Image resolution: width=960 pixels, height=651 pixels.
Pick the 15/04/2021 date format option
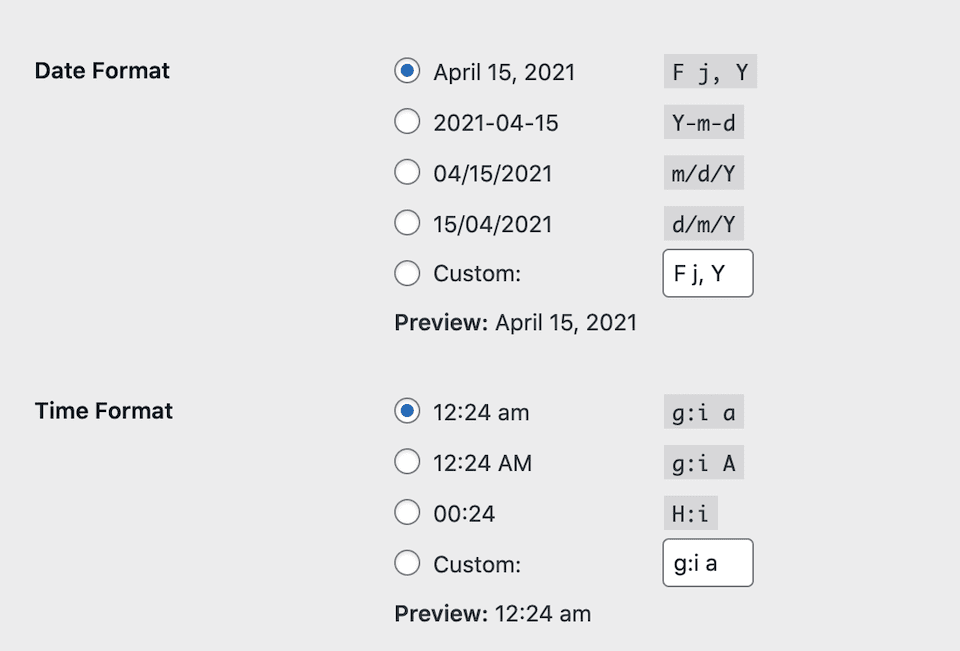pos(407,222)
